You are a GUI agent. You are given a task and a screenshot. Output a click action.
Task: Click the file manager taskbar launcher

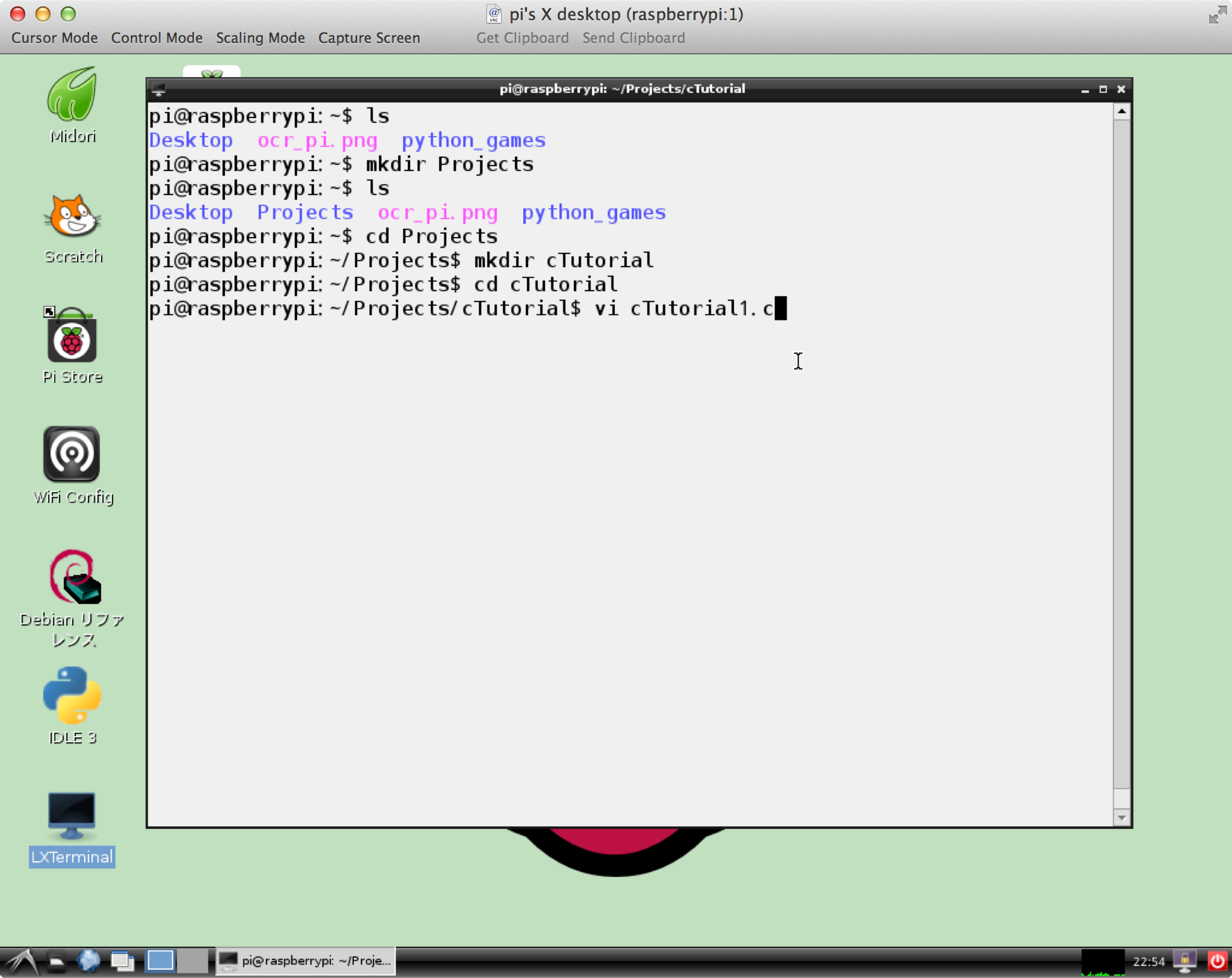click(x=56, y=961)
